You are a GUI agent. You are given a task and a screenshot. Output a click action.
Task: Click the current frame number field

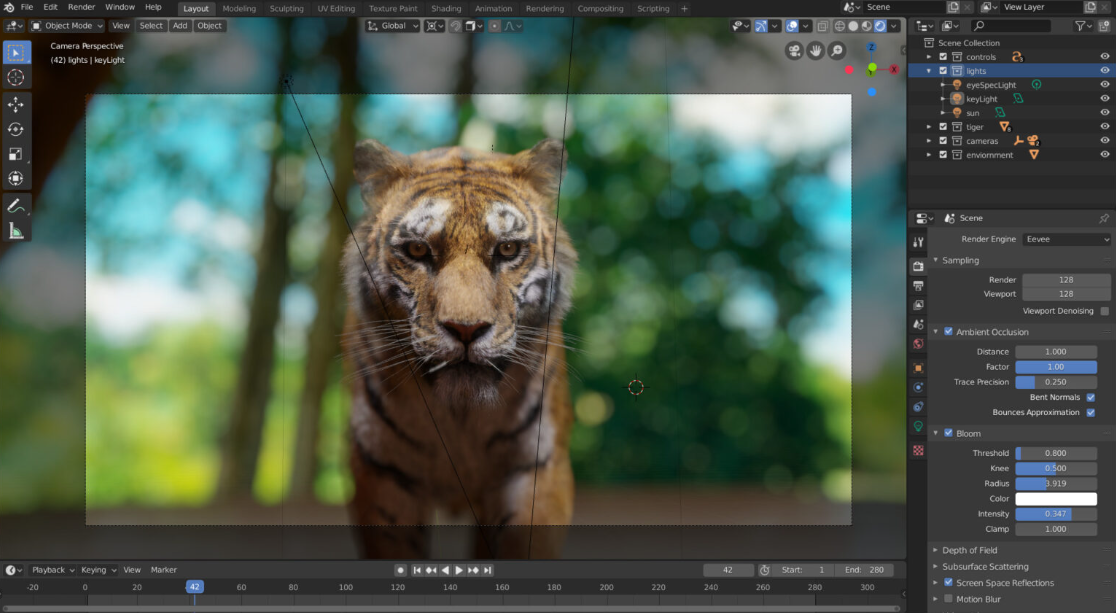[x=728, y=569]
